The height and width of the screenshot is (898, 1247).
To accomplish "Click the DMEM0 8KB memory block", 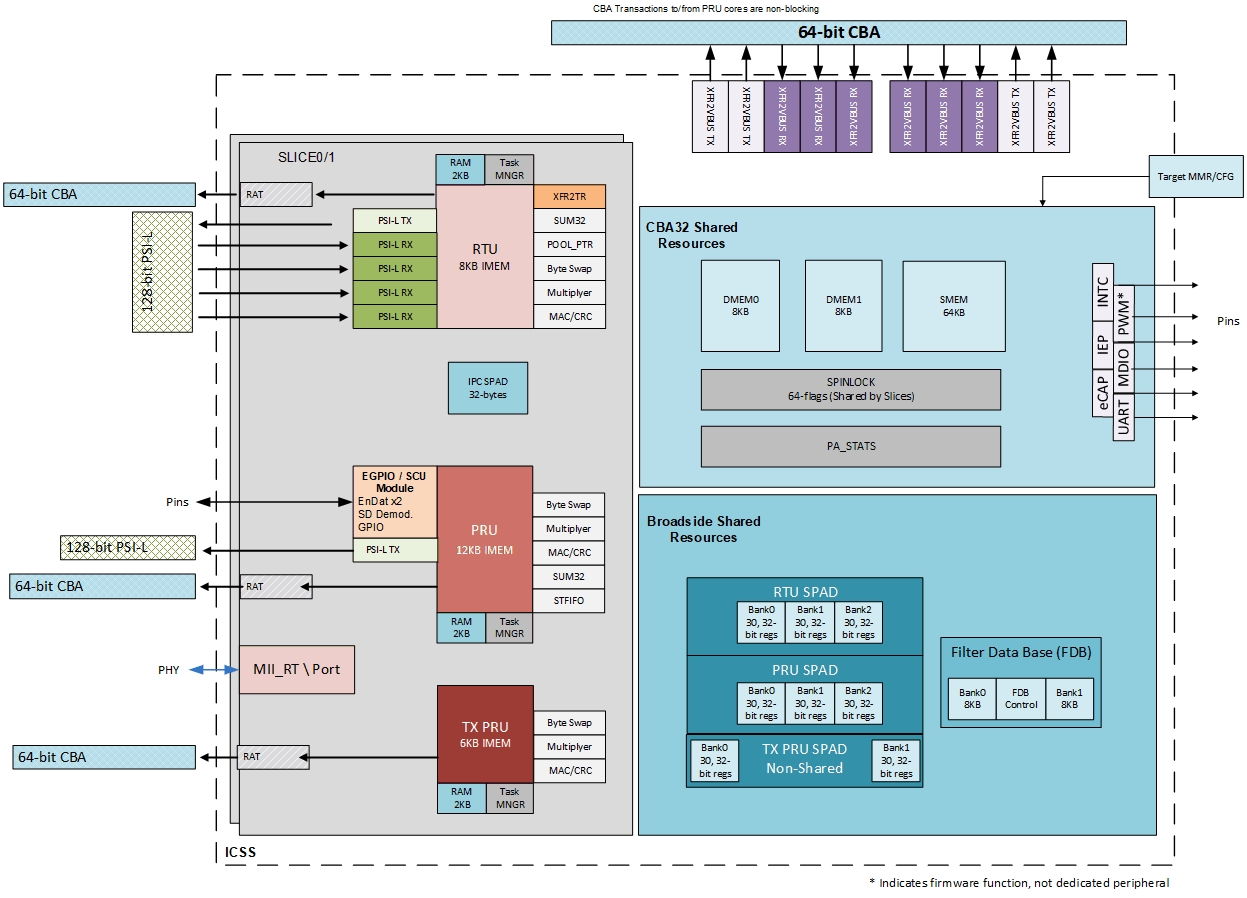I will click(740, 306).
